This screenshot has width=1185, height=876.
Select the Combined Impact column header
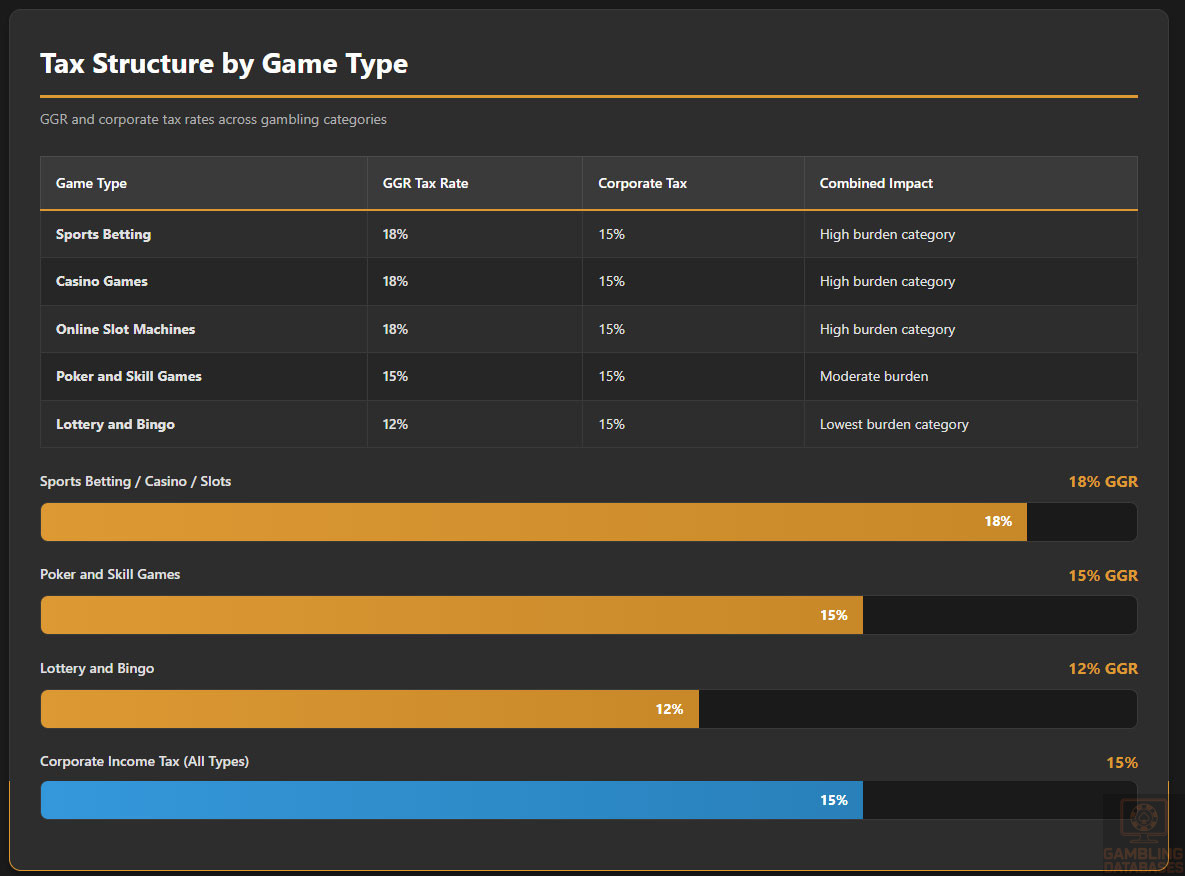pos(876,183)
